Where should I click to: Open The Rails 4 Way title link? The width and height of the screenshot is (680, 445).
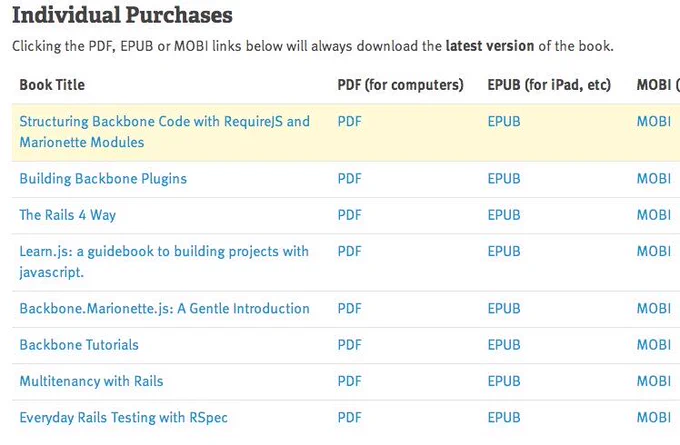coord(68,215)
